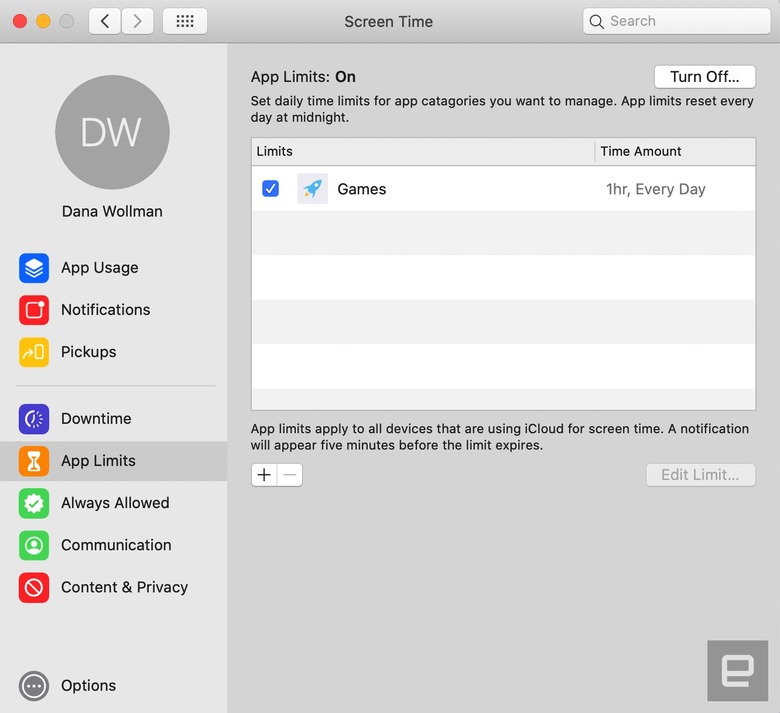Image resolution: width=780 pixels, height=713 pixels.
Task: Select the Content & Privacy icon
Action: tap(34, 588)
